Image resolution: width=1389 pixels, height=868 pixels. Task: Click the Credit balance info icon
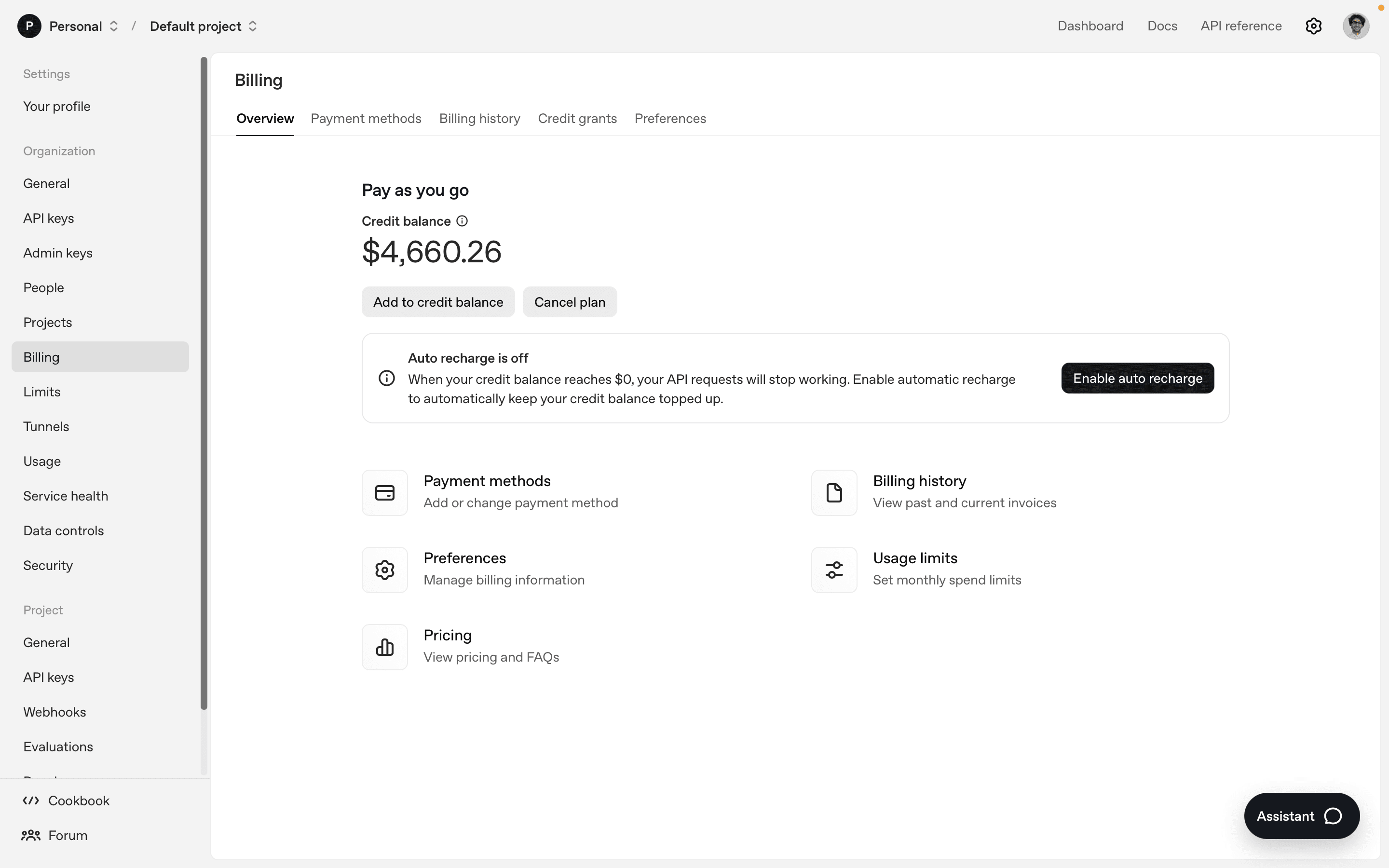coord(462,221)
